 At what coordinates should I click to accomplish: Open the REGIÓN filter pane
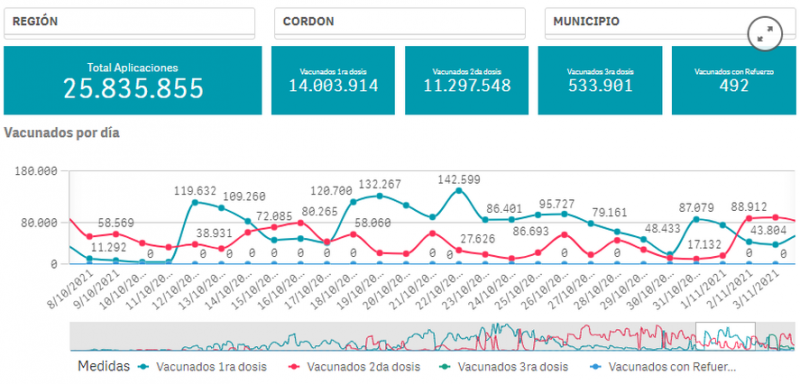[x=129, y=21]
